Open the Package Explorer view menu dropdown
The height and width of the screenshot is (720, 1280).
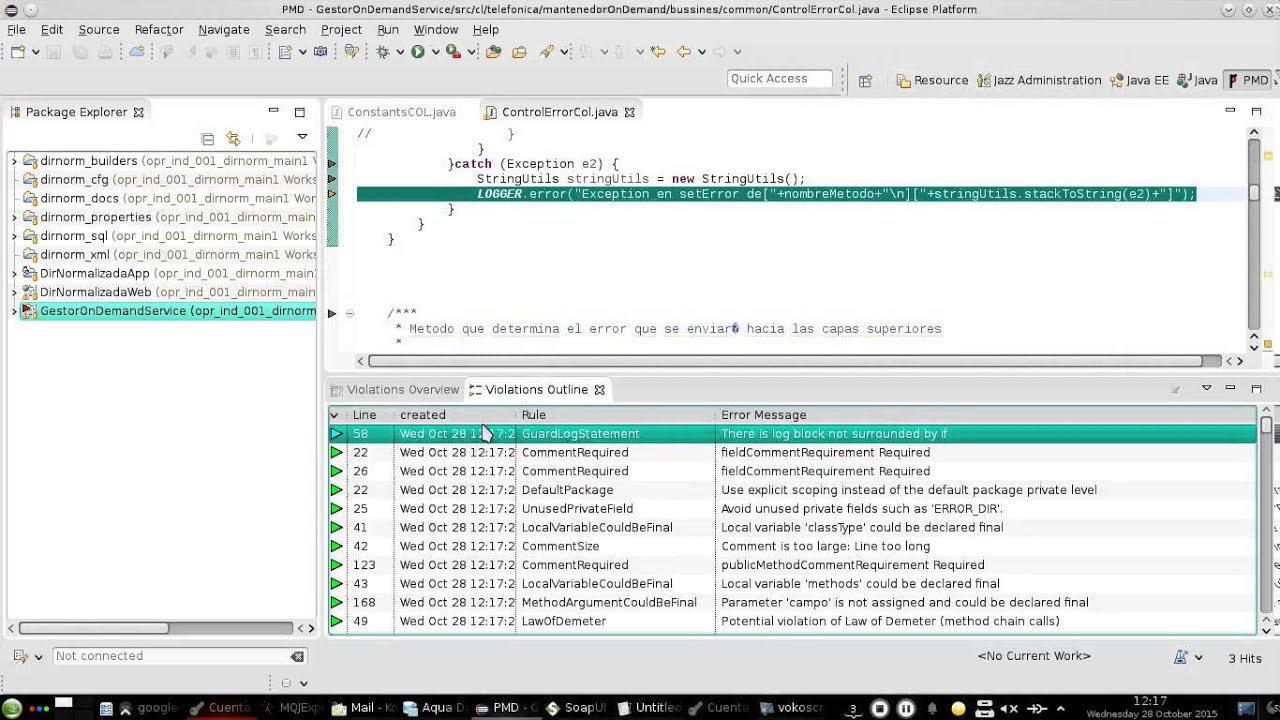pyautogui.click(x=302, y=138)
